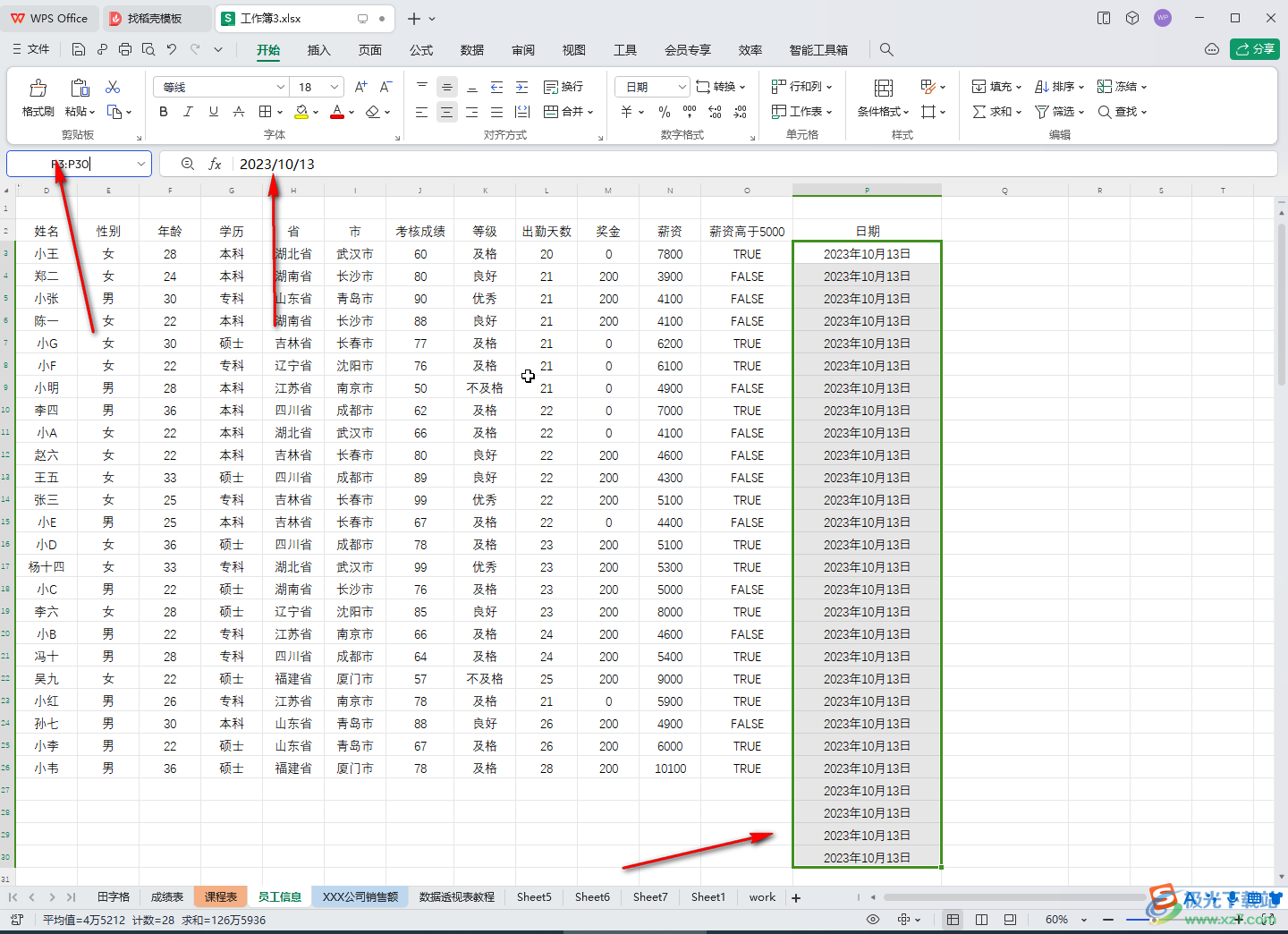Image resolution: width=1288 pixels, height=934 pixels.
Task: Click the horizontal scrollbar of the sheet
Action: [x=1015, y=896]
